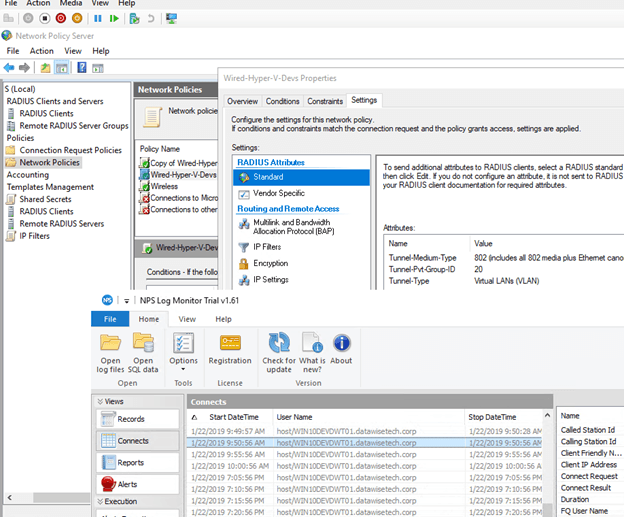Screen dimensions: 624x517
Task: Open the Alerts view
Action: tap(138, 484)
